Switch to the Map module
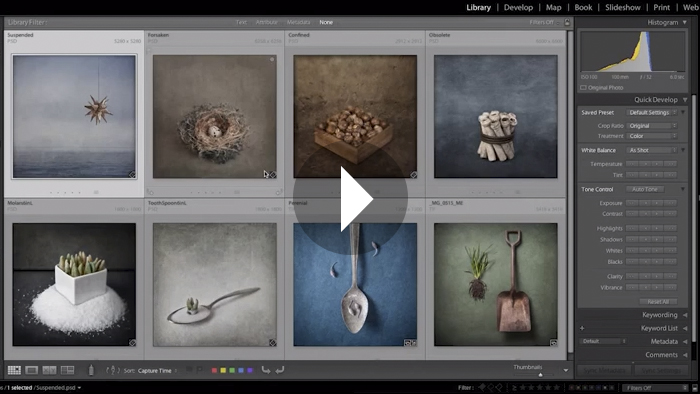 coord(553,8)
